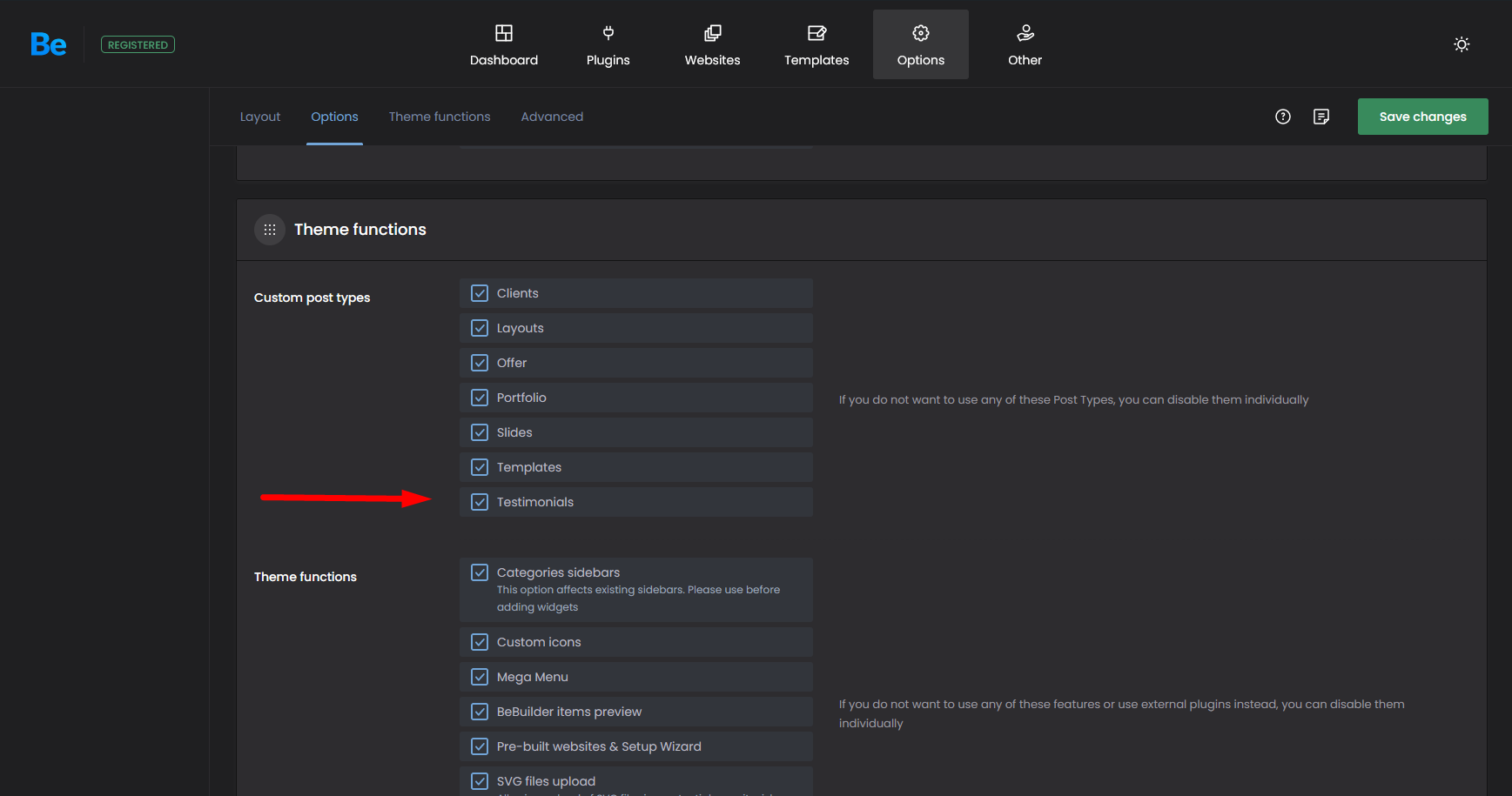This screenshot has height=796, width=1512.
Task: Save changes
Action: (x=1423, y=117)
